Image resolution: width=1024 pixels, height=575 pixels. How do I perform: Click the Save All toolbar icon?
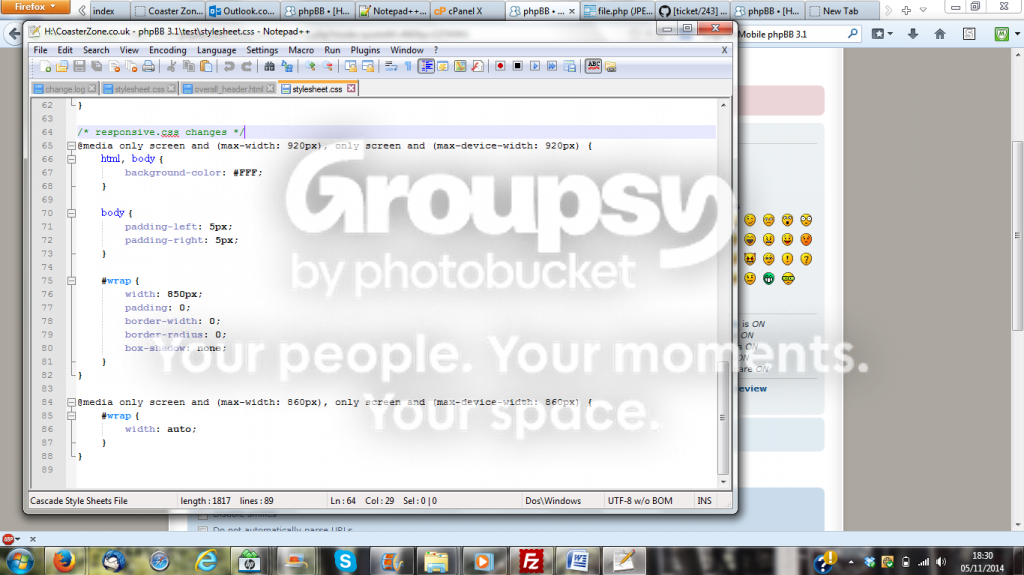tap(97, 67)
